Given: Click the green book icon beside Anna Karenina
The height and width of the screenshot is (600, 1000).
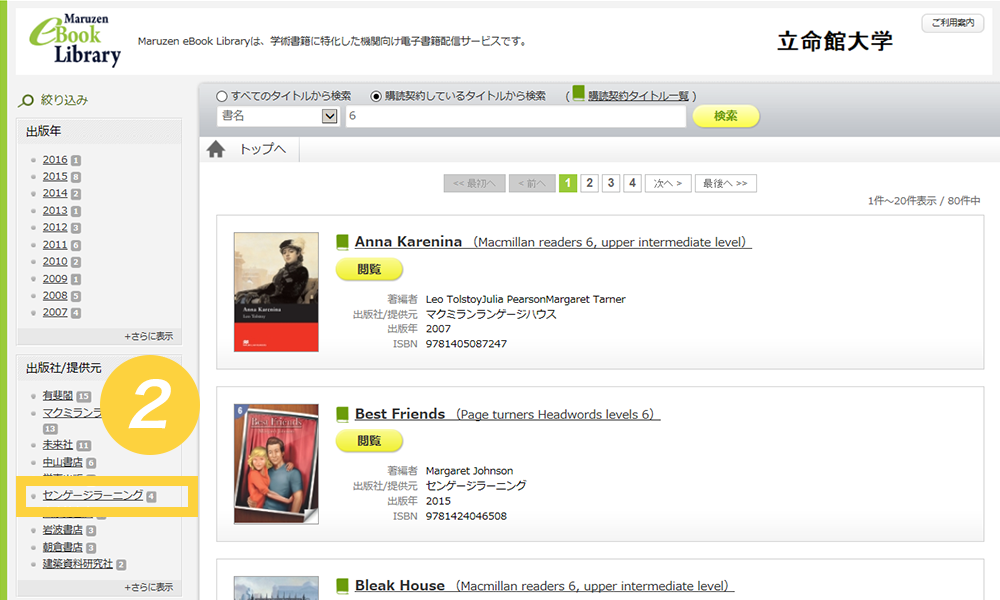Looking at the screenshot, I should (x=342, y=242).
